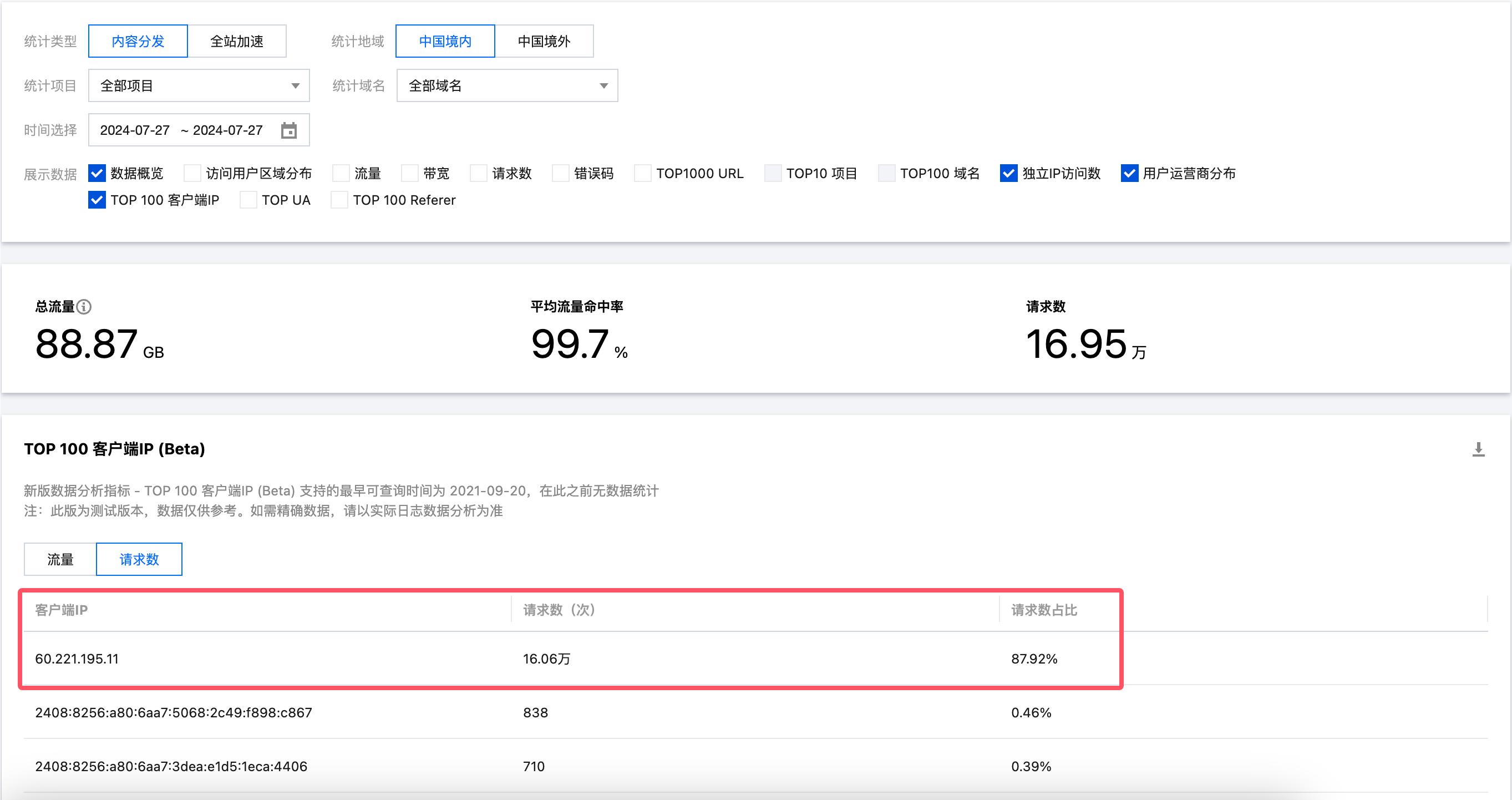This screenshot has height=800, width=1512.
Task: Uncheck the 用户运营商分布 checkbox
Action: point(1129,173)
